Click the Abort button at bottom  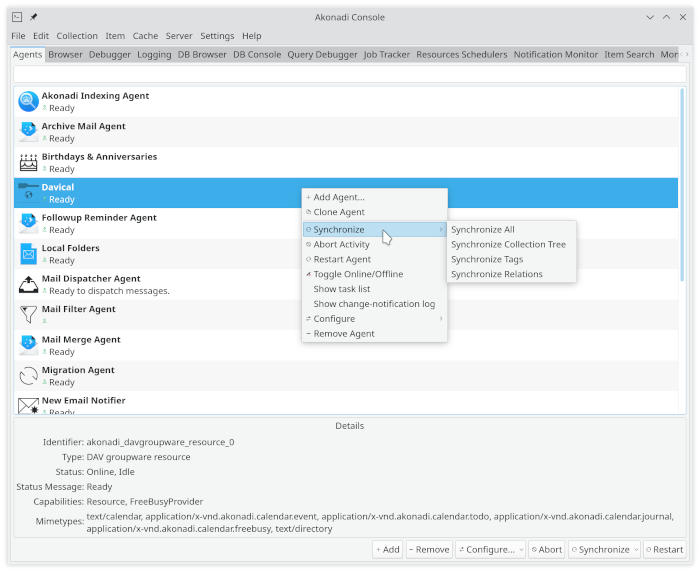pyautogui.click(x=546, y=550)
